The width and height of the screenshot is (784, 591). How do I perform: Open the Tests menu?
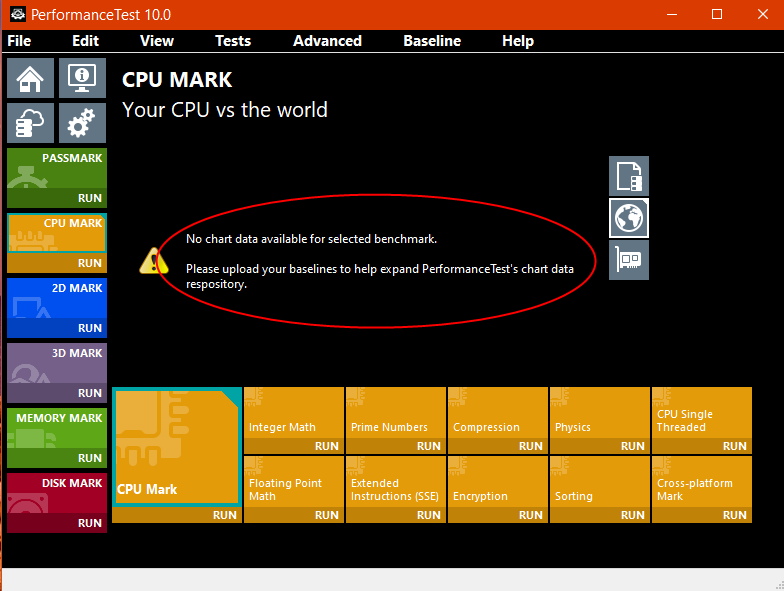click(233, 41)
